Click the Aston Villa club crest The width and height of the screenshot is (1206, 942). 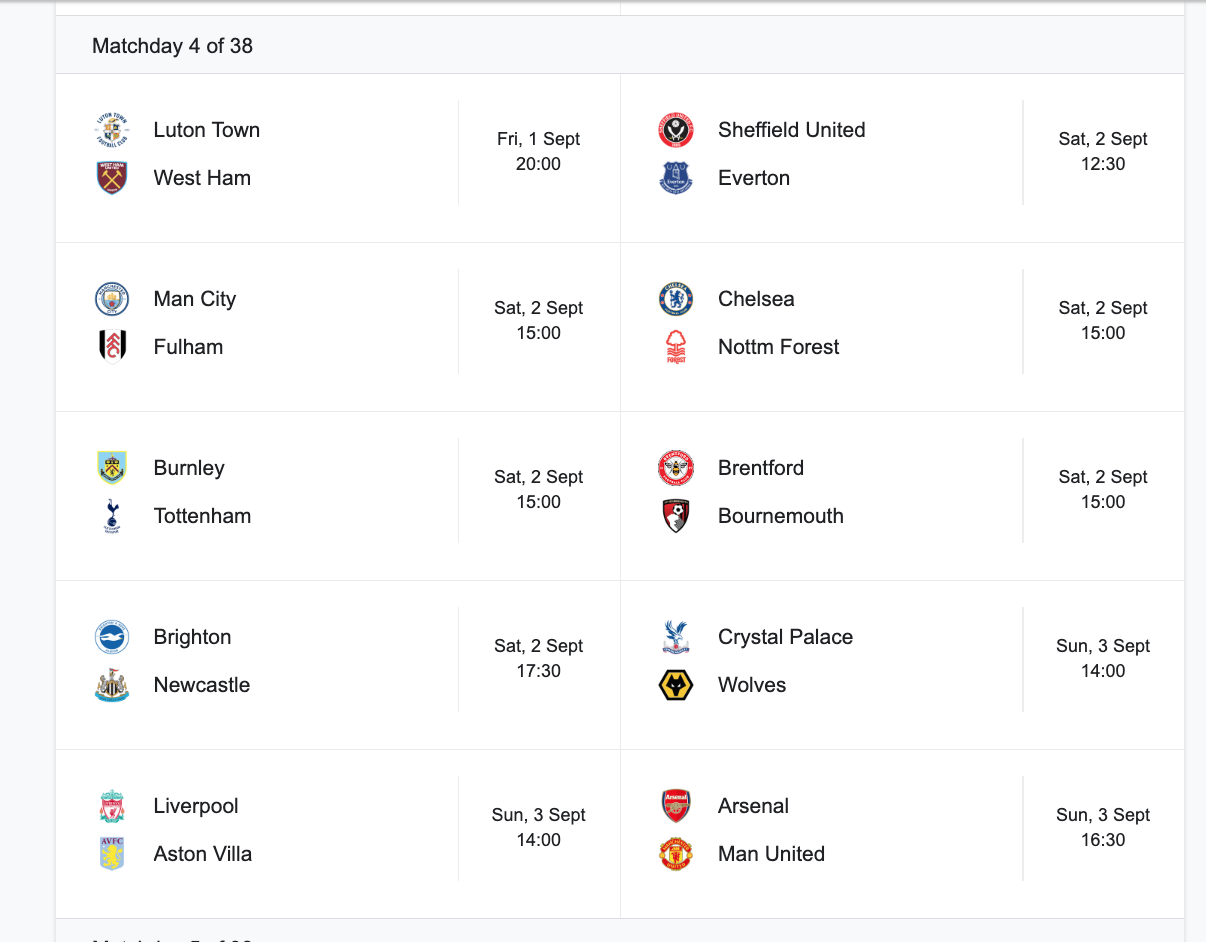coord(112,854)
